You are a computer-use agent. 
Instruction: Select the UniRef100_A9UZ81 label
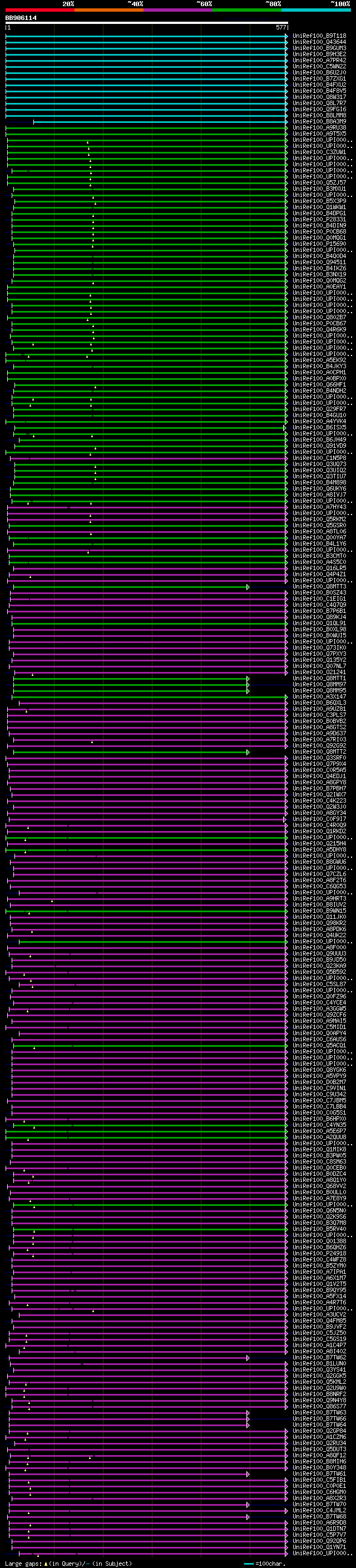(319, 709)
